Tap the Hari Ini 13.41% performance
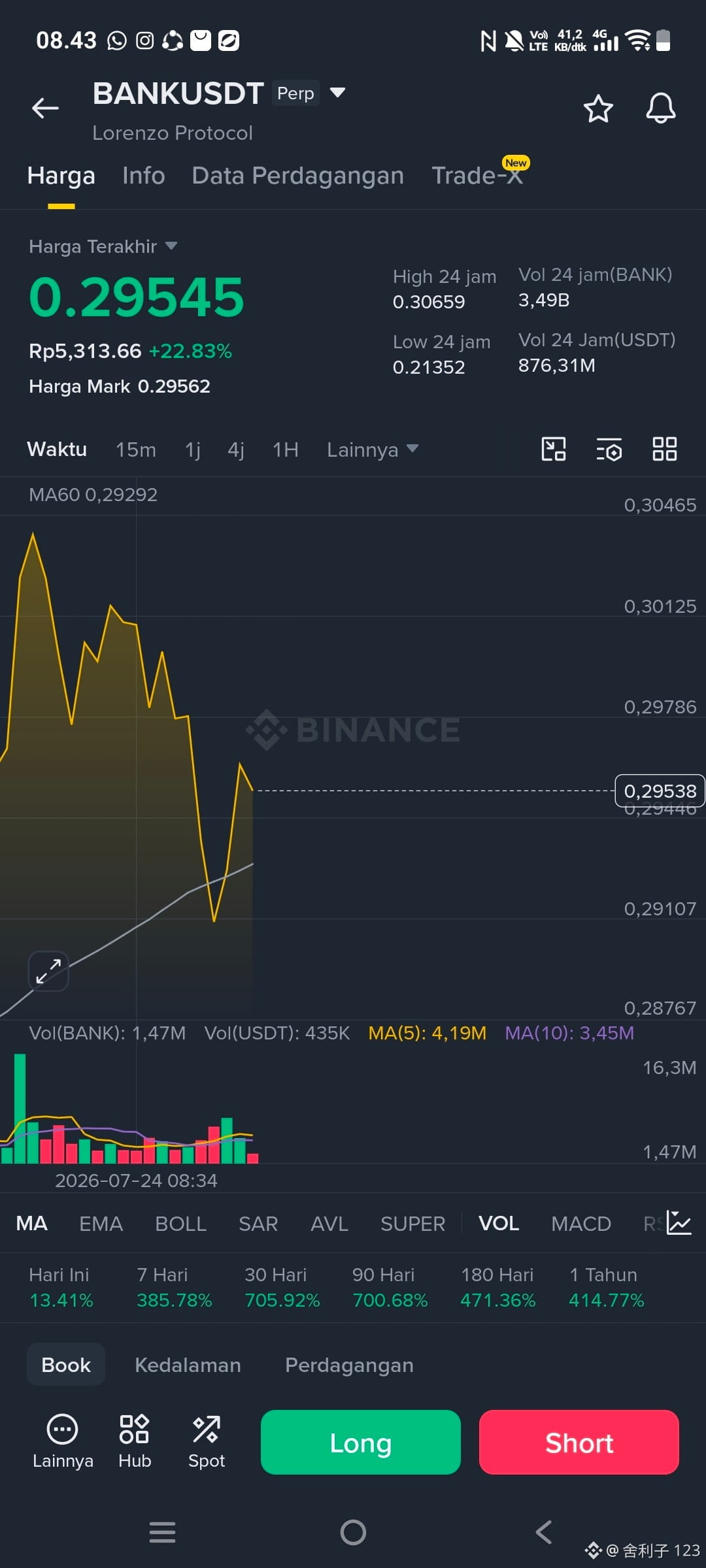Viewport: 706px width, 1568px height. point(61,1287)
